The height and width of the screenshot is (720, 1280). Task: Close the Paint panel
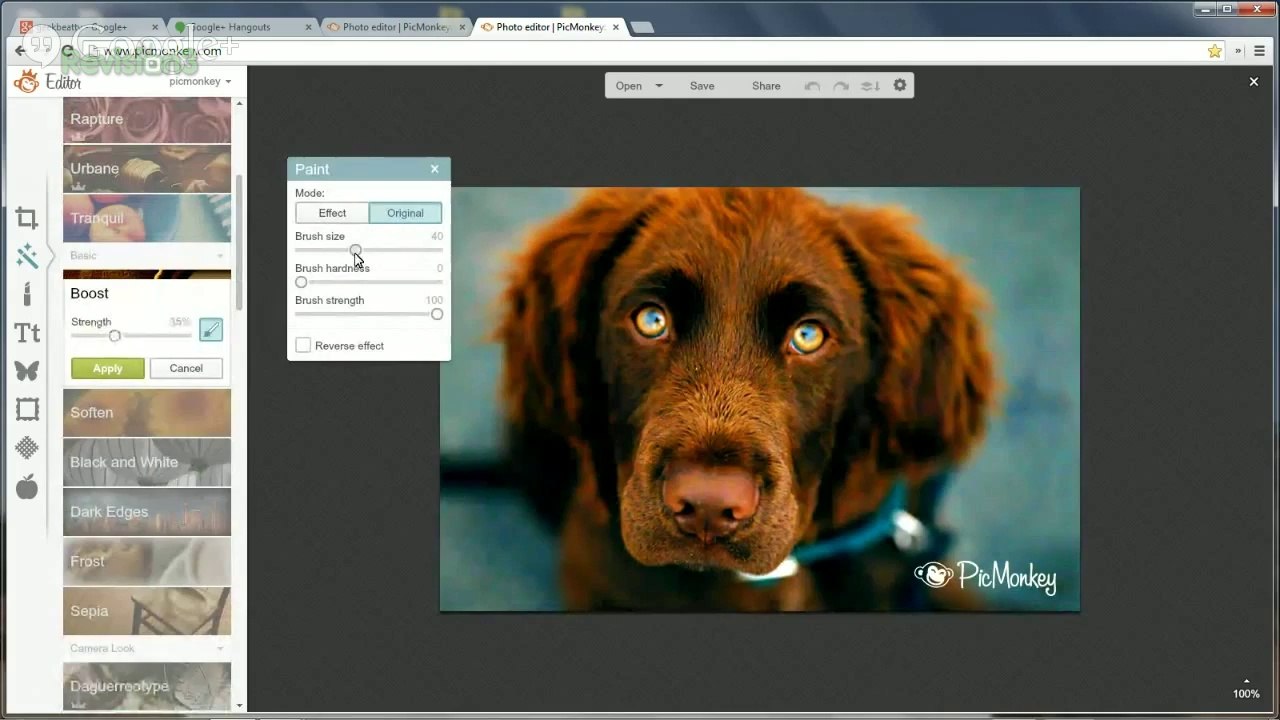[x=435, y=169]
